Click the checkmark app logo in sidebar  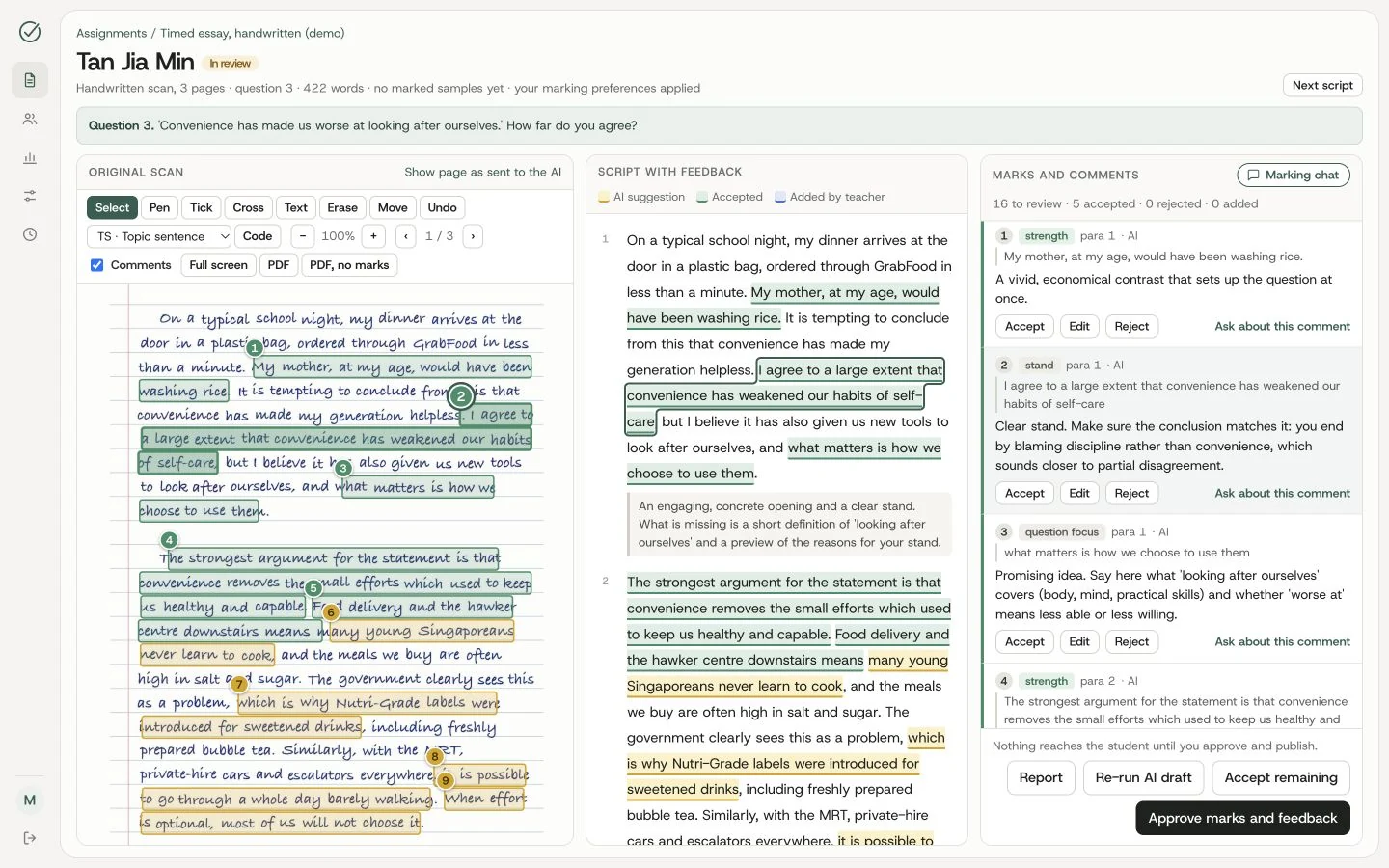click(x=30, y=32)
